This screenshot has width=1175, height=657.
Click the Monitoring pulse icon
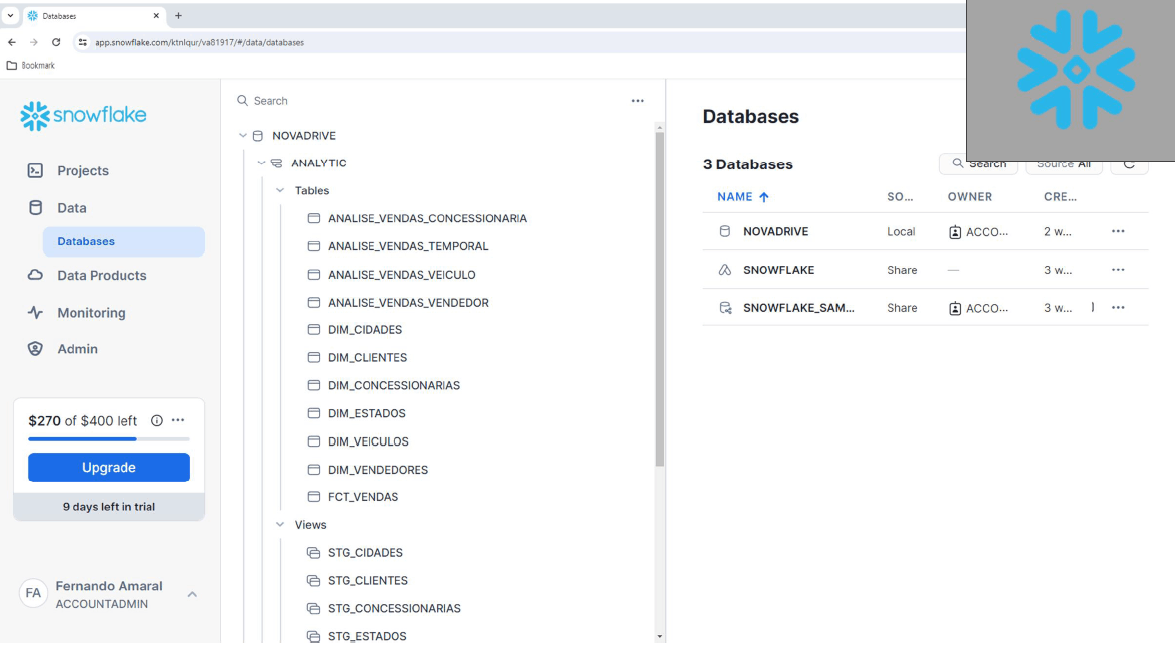[35, 312]
